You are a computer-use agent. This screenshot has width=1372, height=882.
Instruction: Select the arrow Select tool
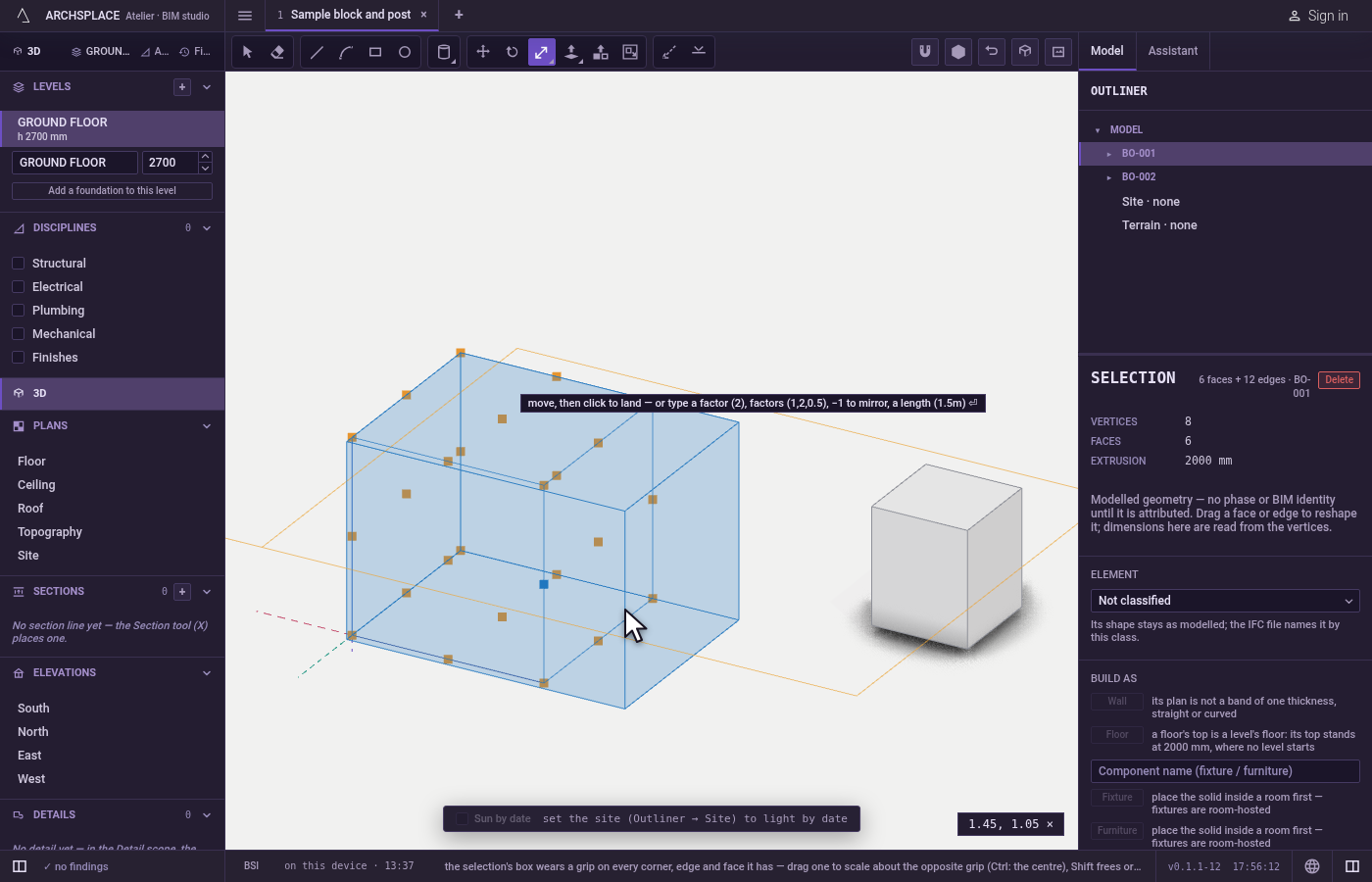248,52
